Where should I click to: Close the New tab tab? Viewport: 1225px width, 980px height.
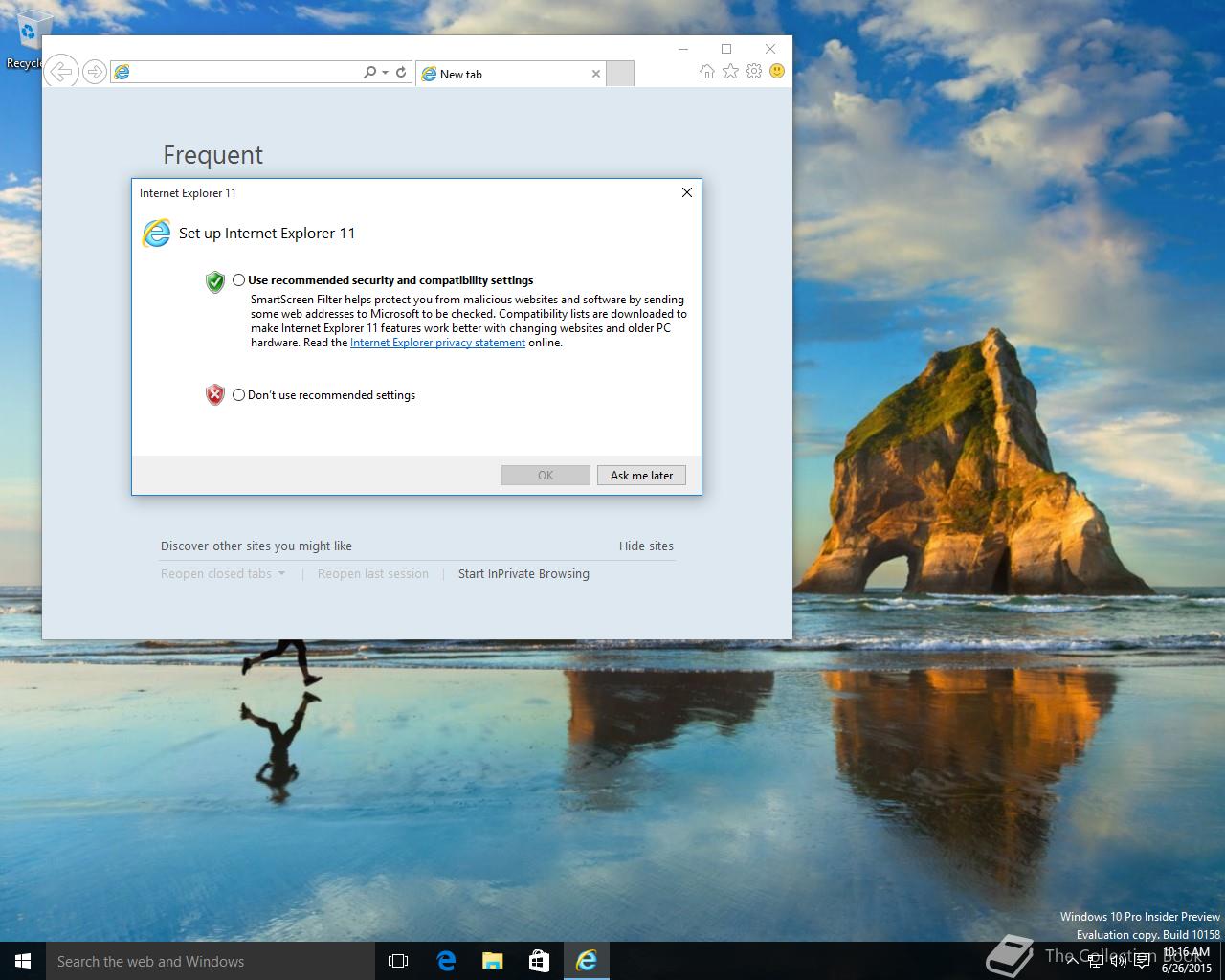coord(596,74)
